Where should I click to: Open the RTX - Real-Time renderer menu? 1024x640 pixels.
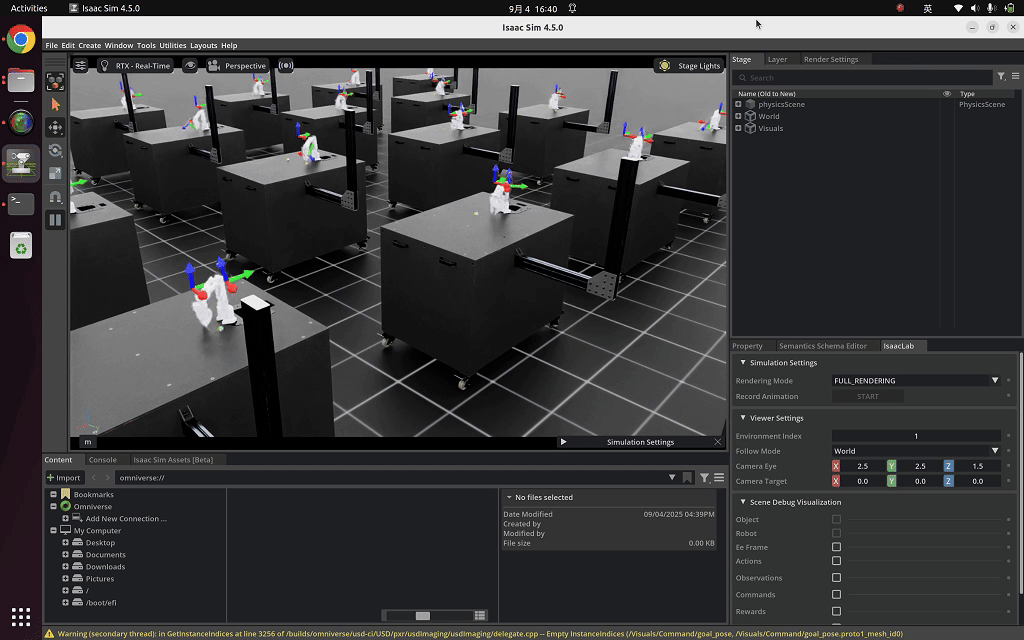[x=135, y=65]
